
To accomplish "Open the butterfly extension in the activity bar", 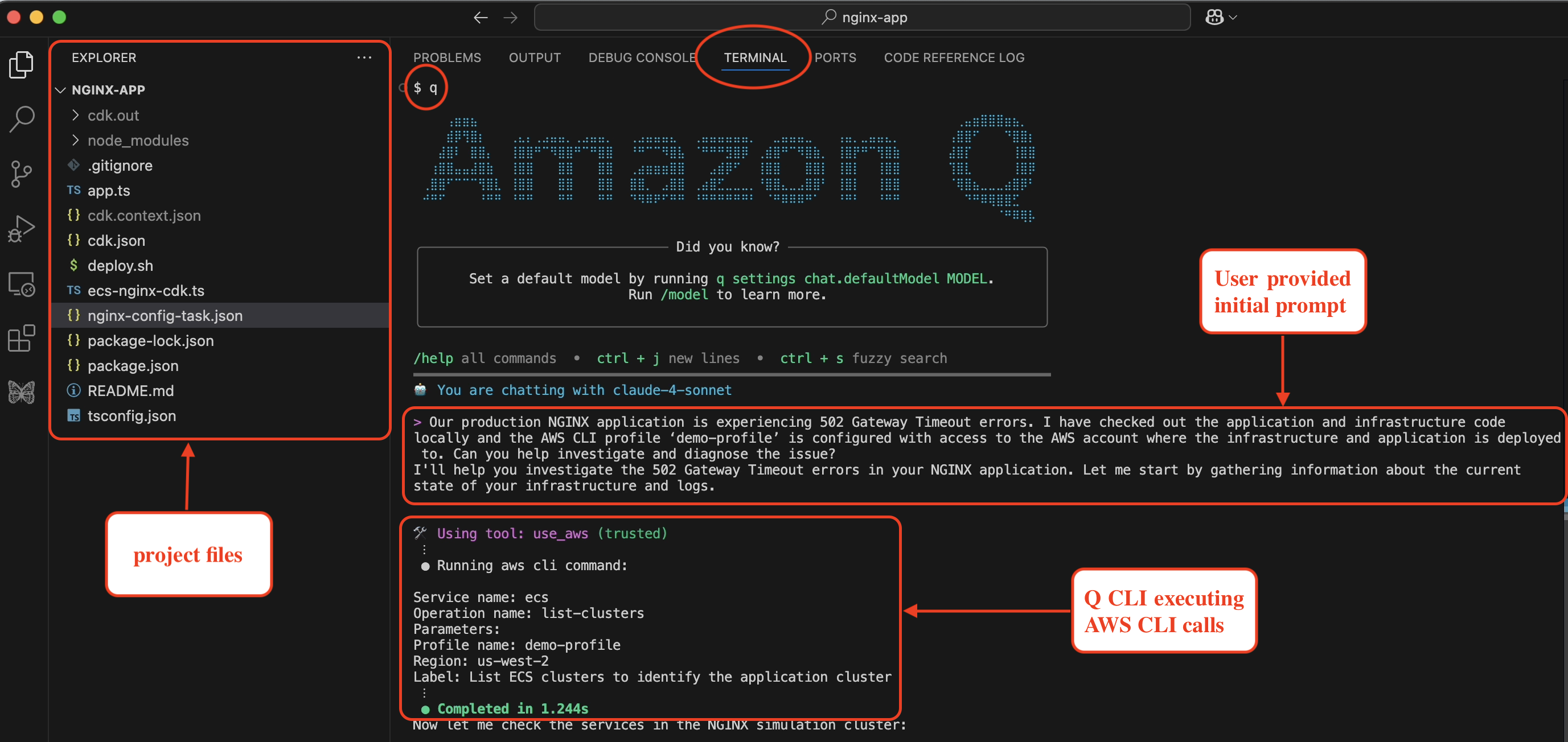I will click(21, 392).
